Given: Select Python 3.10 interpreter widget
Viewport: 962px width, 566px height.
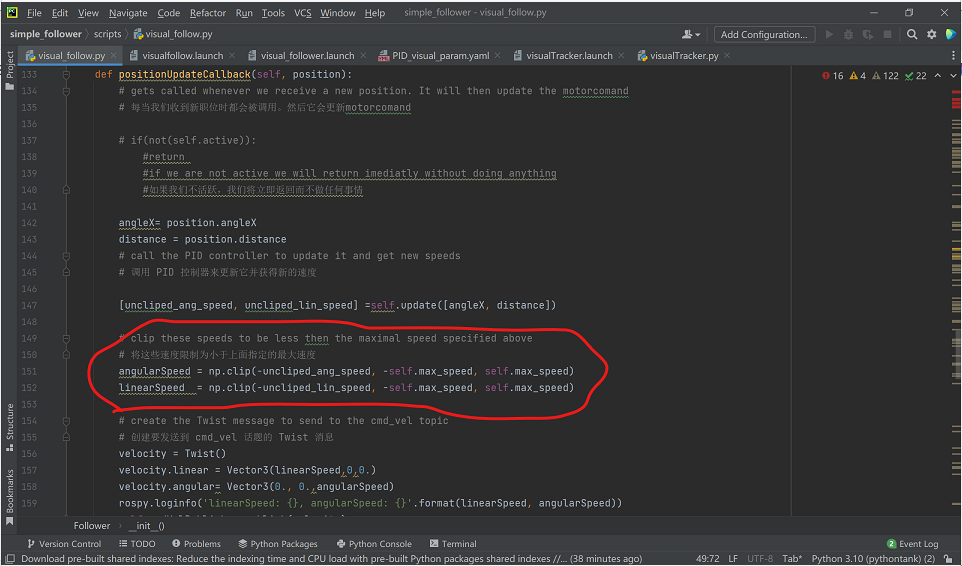Looking at the screenshot, I should click(873, 559).
